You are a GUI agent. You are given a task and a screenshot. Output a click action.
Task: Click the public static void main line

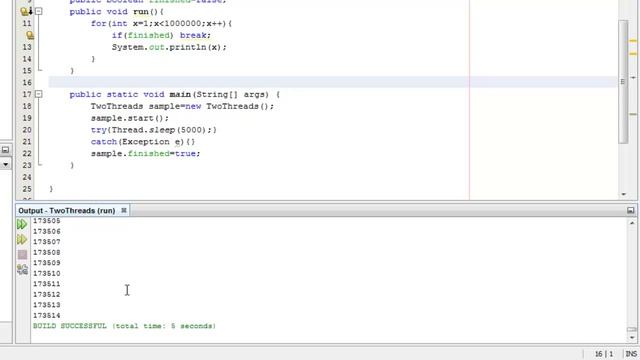[x=175, y=94]
